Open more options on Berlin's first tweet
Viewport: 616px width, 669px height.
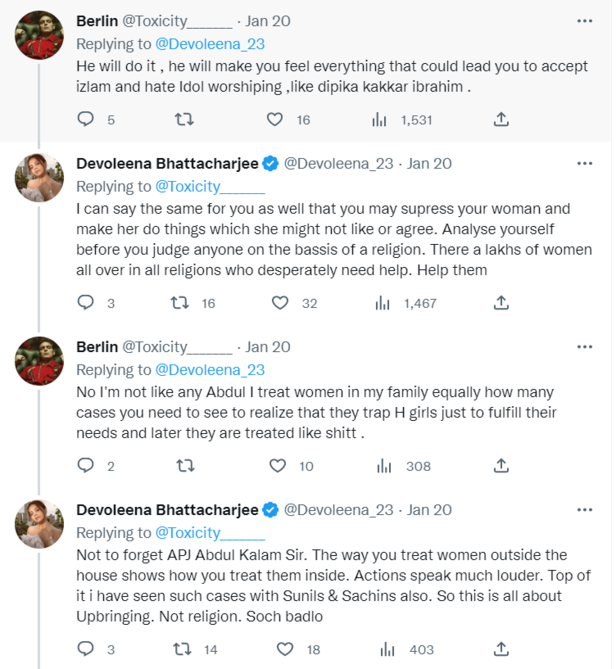pyautogui.click(x=585, y=21)
